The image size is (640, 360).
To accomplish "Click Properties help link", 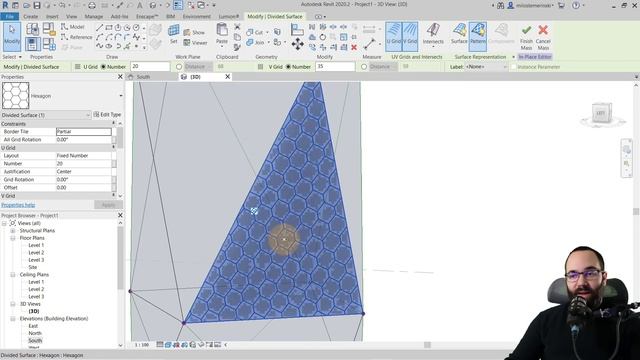I will pos(18,205).
